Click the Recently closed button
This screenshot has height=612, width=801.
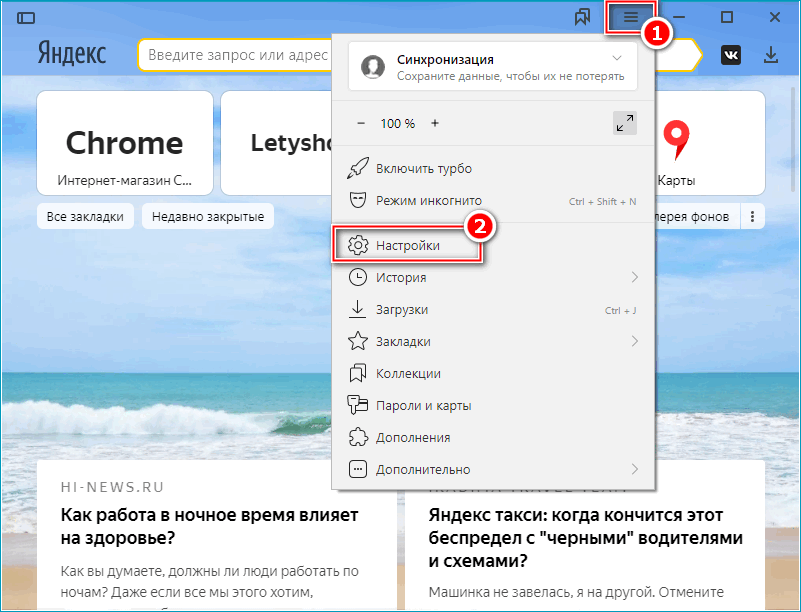208,217
